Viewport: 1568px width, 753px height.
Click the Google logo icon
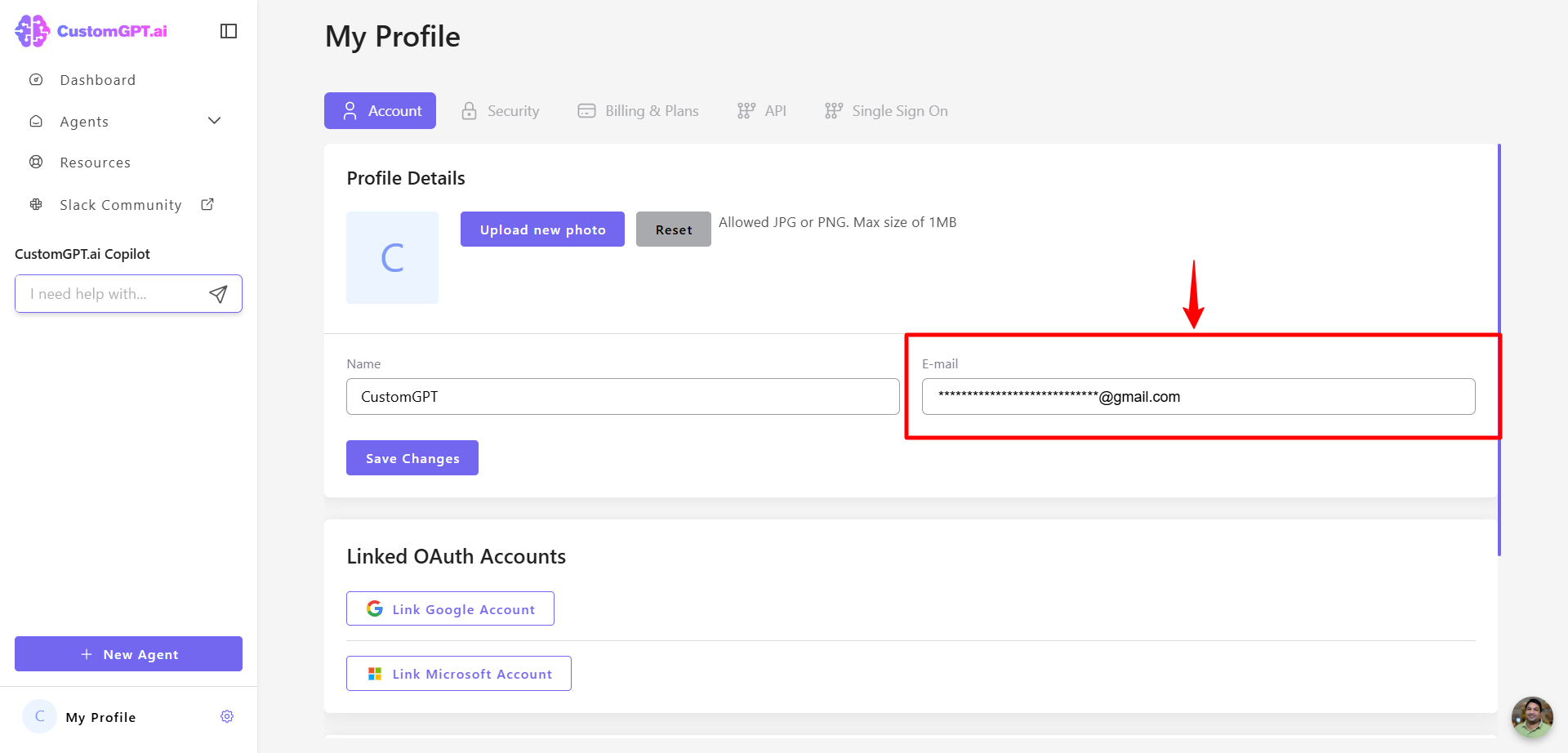pyautogui.click(x=375, y=608)
